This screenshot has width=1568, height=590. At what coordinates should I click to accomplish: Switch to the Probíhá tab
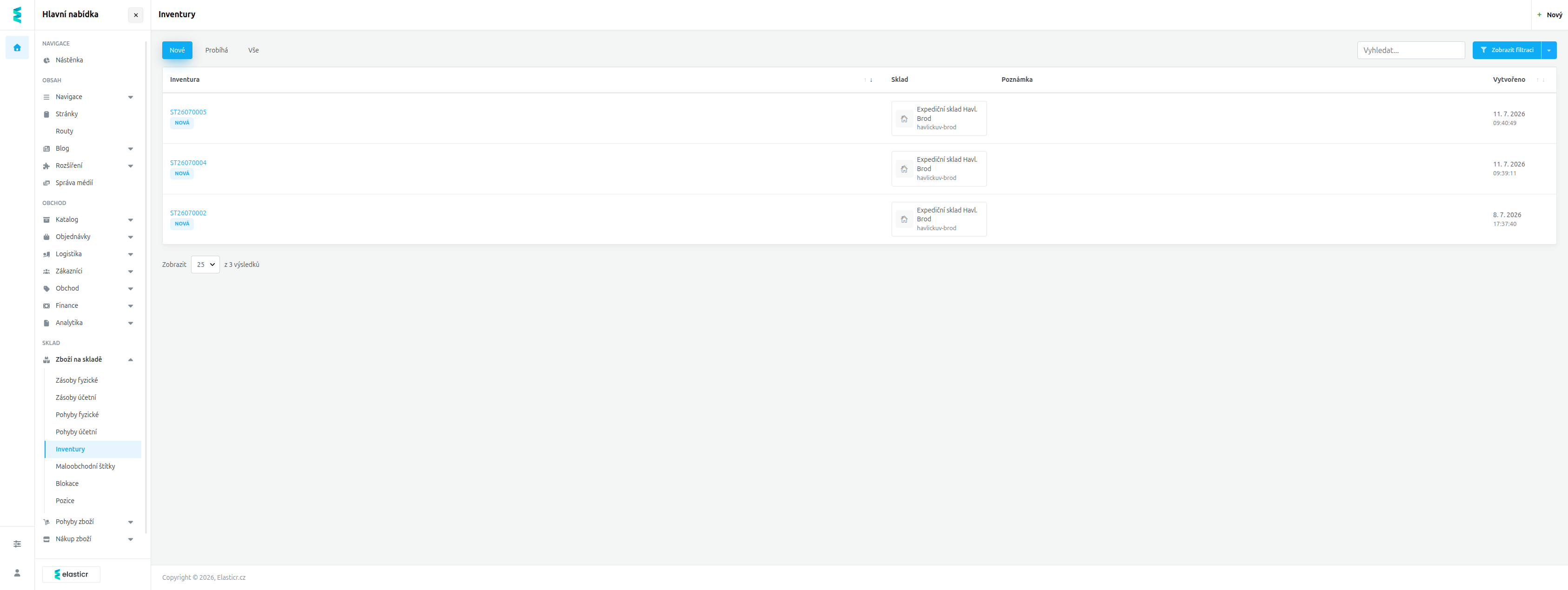(216, 51)
